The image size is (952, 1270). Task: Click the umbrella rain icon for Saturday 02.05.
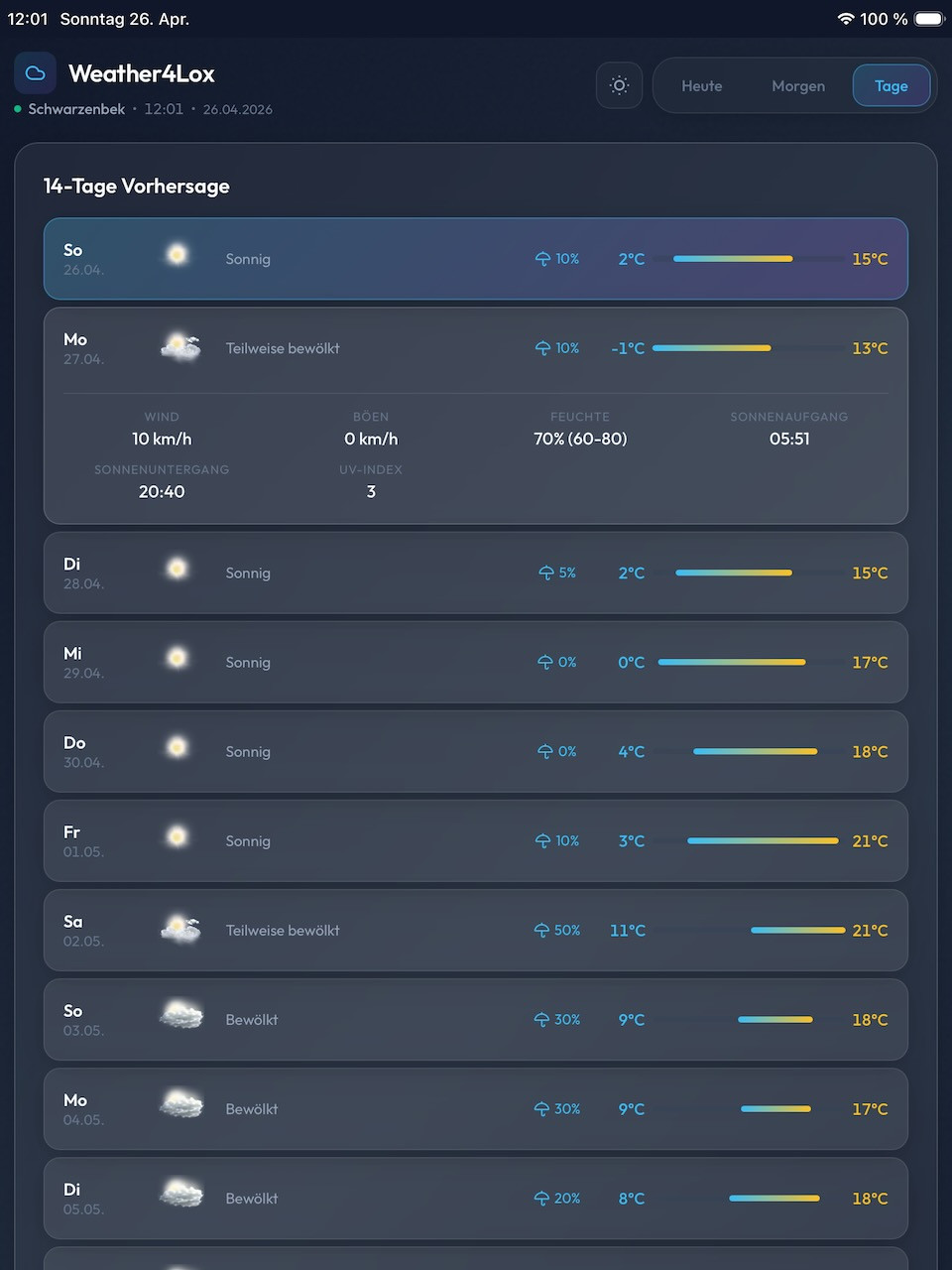click(x=541, y=931)
